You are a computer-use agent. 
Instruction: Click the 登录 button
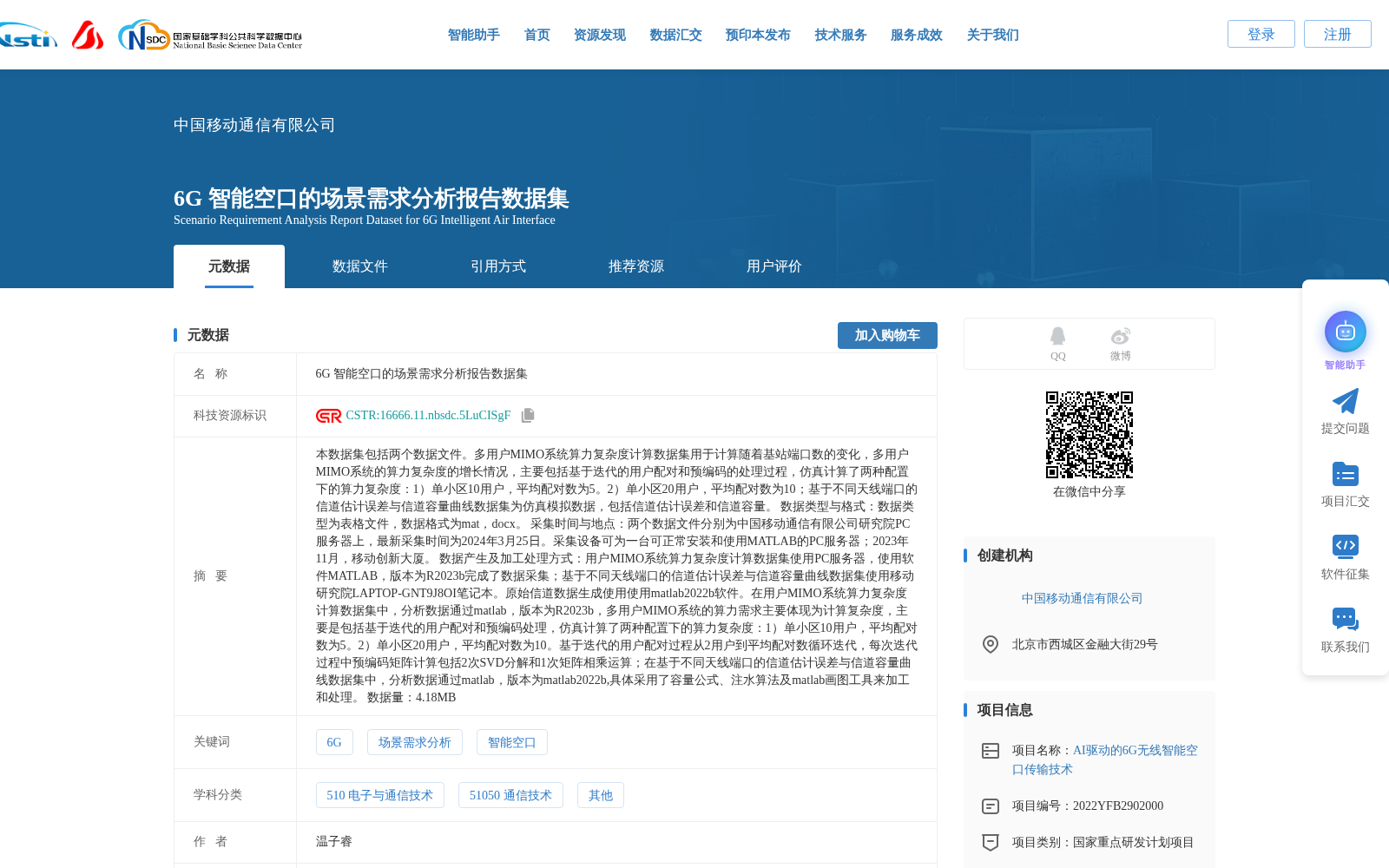tap(1261, 34)
